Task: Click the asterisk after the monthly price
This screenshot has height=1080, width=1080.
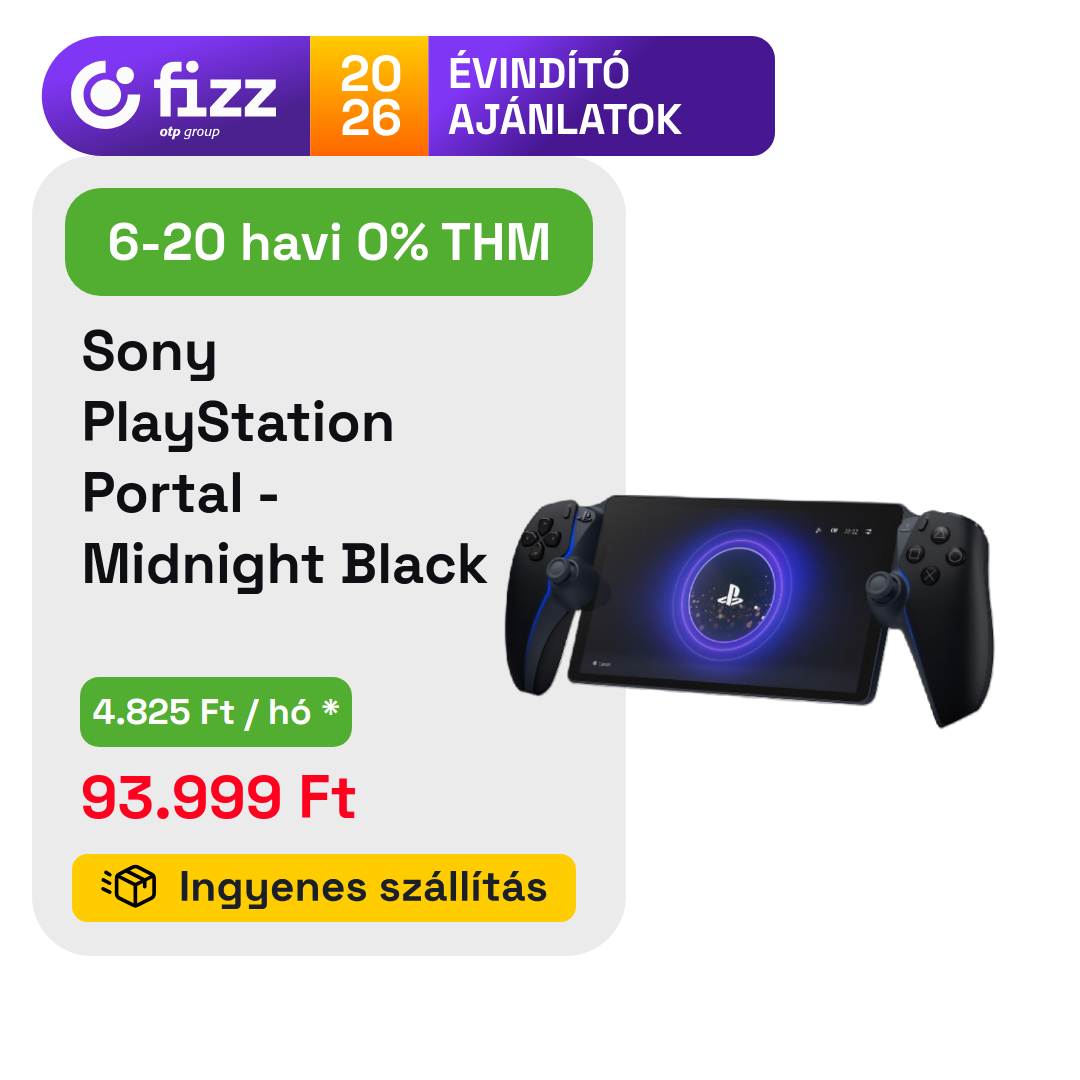Action: tap(330, 708)
